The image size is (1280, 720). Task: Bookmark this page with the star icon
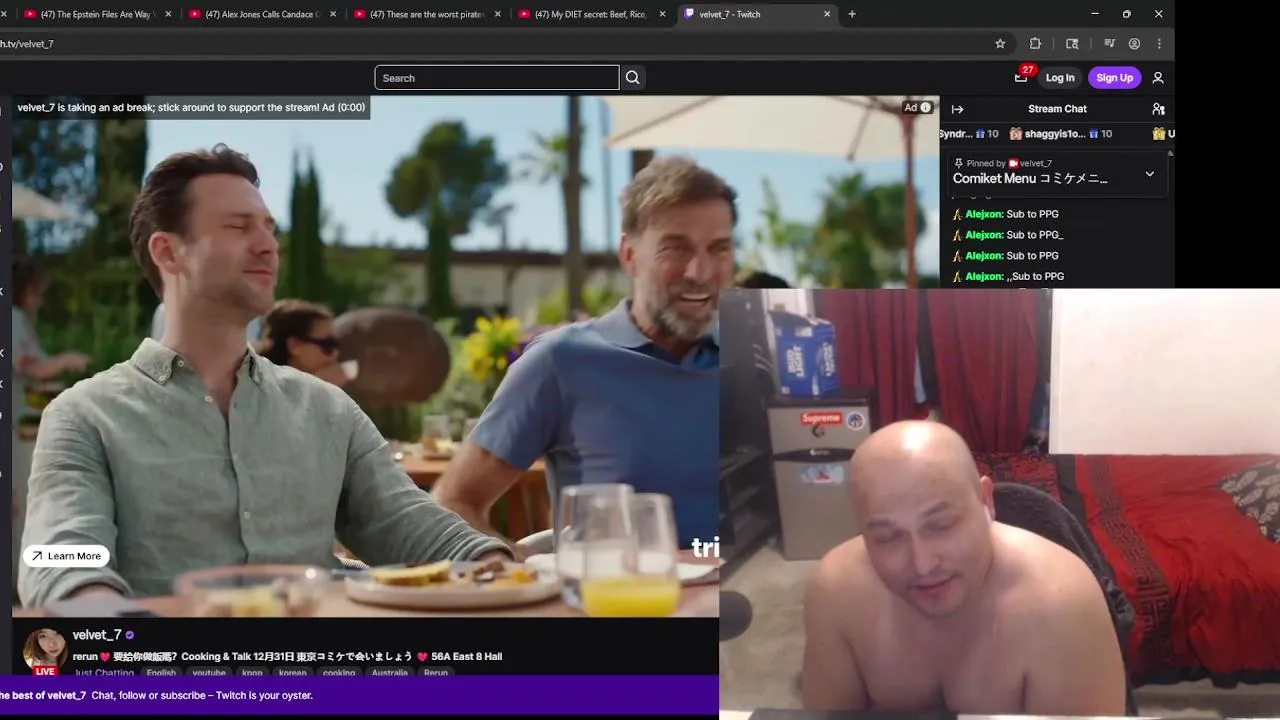(x=1000, y=44)
